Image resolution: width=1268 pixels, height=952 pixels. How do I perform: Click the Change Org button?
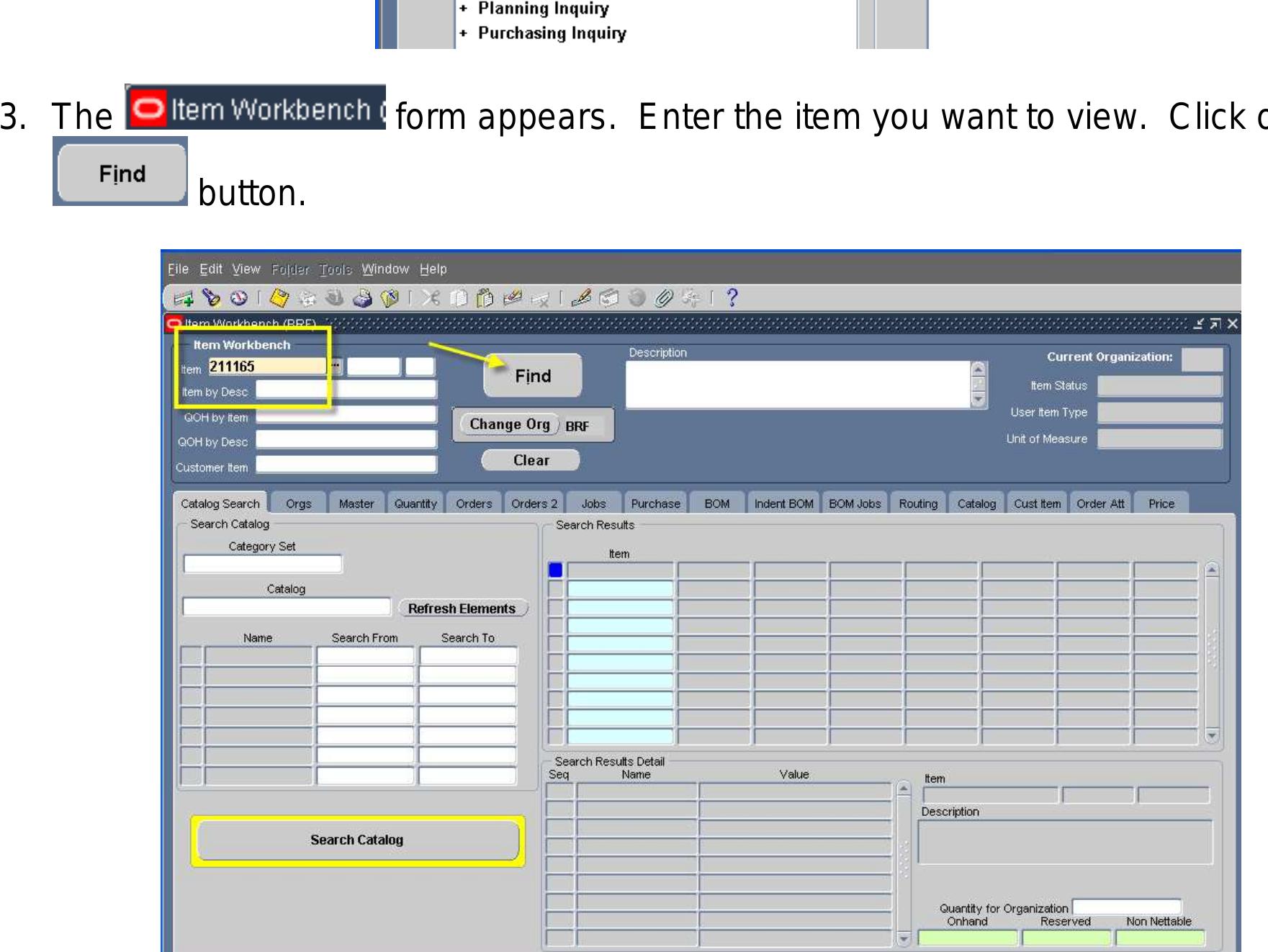pos(510,424)
